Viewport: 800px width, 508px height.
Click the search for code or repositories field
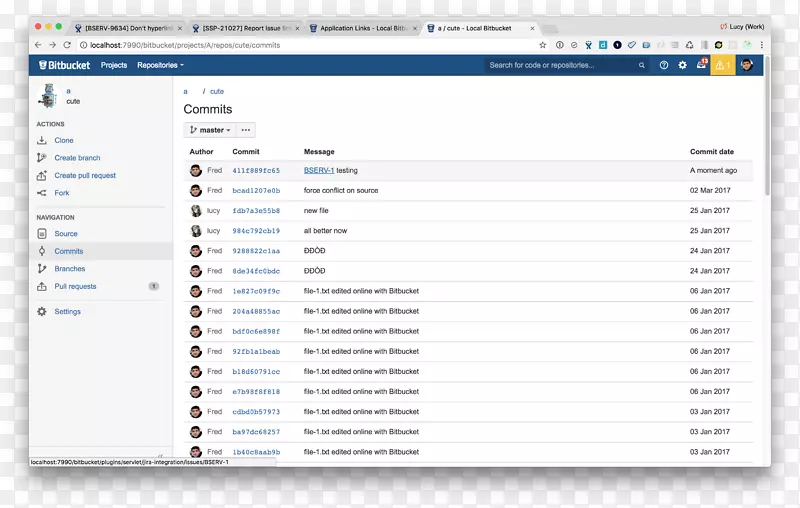coord(560,65)
